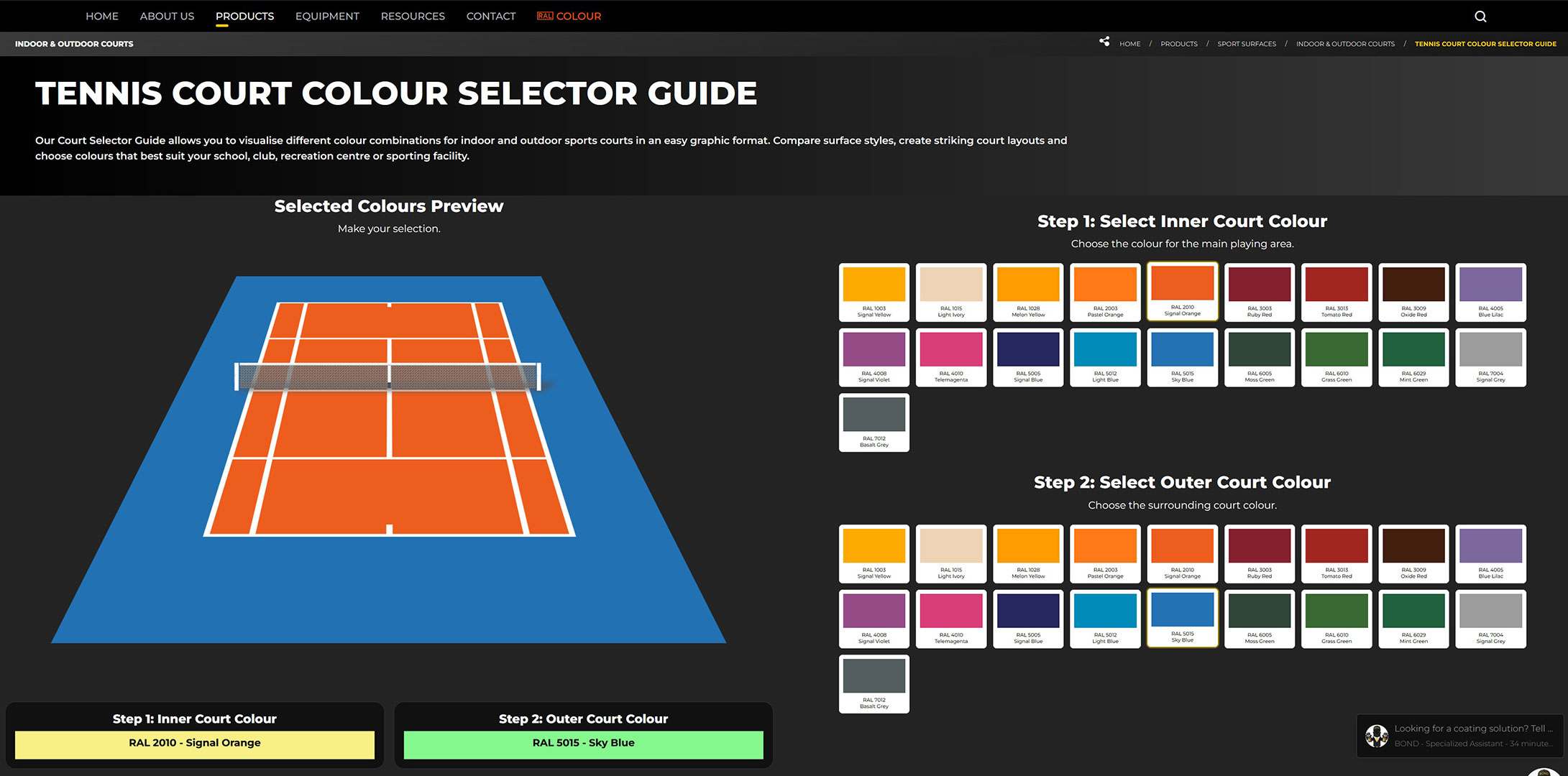This screenshot has height=776, width=1568.
Task: Pick Mint Green for the inner court
Action: tap(1413, 358)
